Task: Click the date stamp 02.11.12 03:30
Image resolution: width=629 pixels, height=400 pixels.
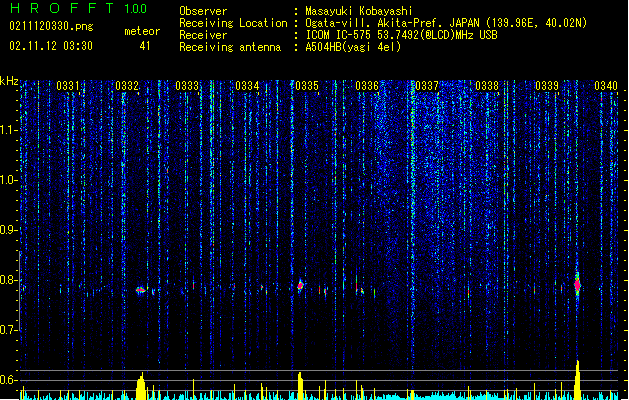Action: 51,46
